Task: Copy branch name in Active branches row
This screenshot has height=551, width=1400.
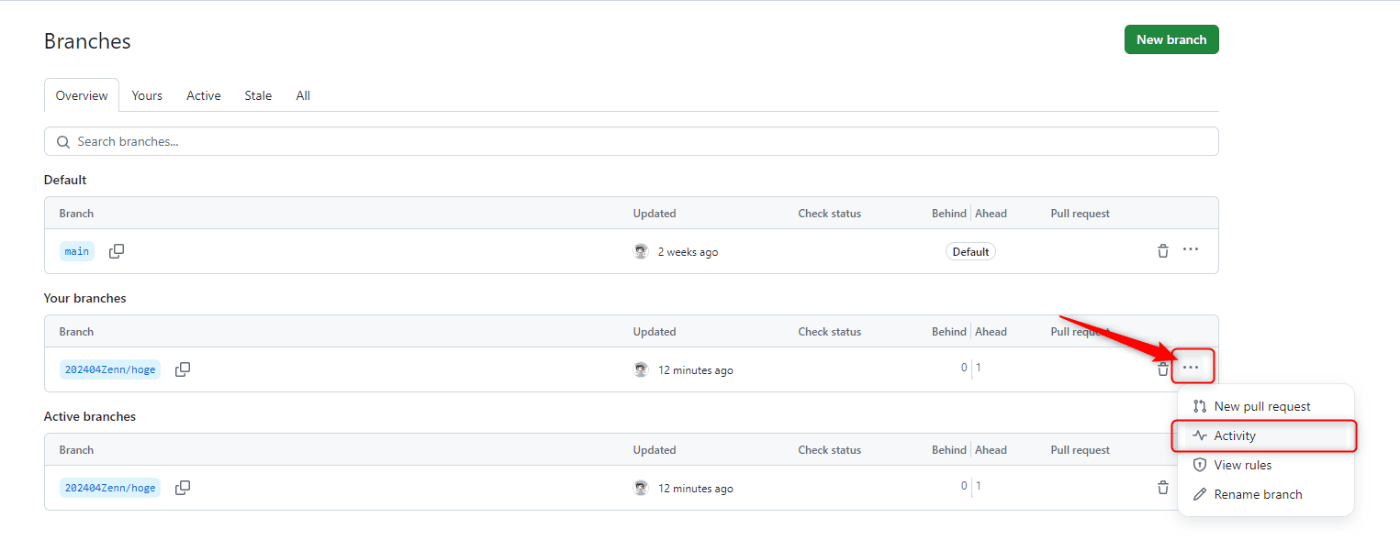Action: [x=182, y=487]
